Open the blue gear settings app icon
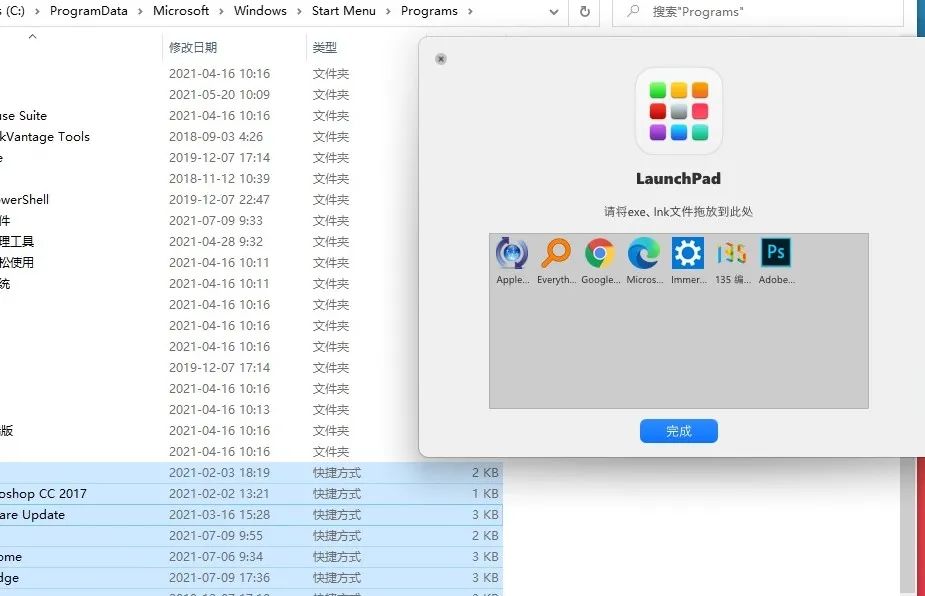This screenshot has width=925, height=596. [x=687, y=253]
